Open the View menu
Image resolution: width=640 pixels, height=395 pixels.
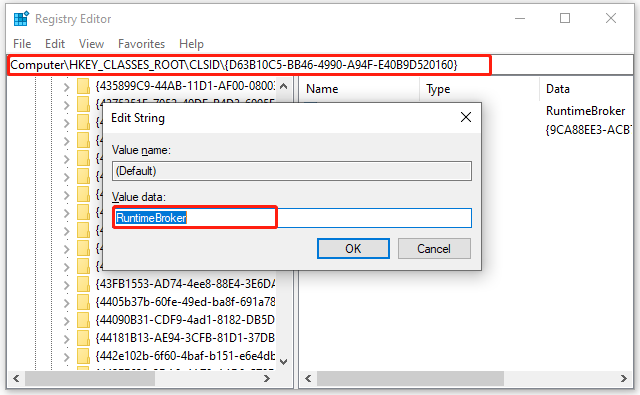tap(91, 44)
